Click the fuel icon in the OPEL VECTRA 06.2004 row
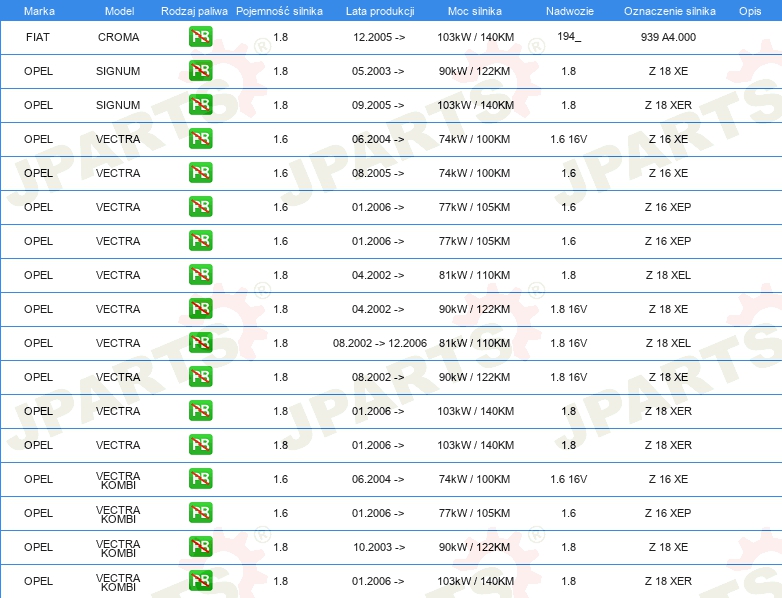The image size is (782, 598). coord(200,138)
